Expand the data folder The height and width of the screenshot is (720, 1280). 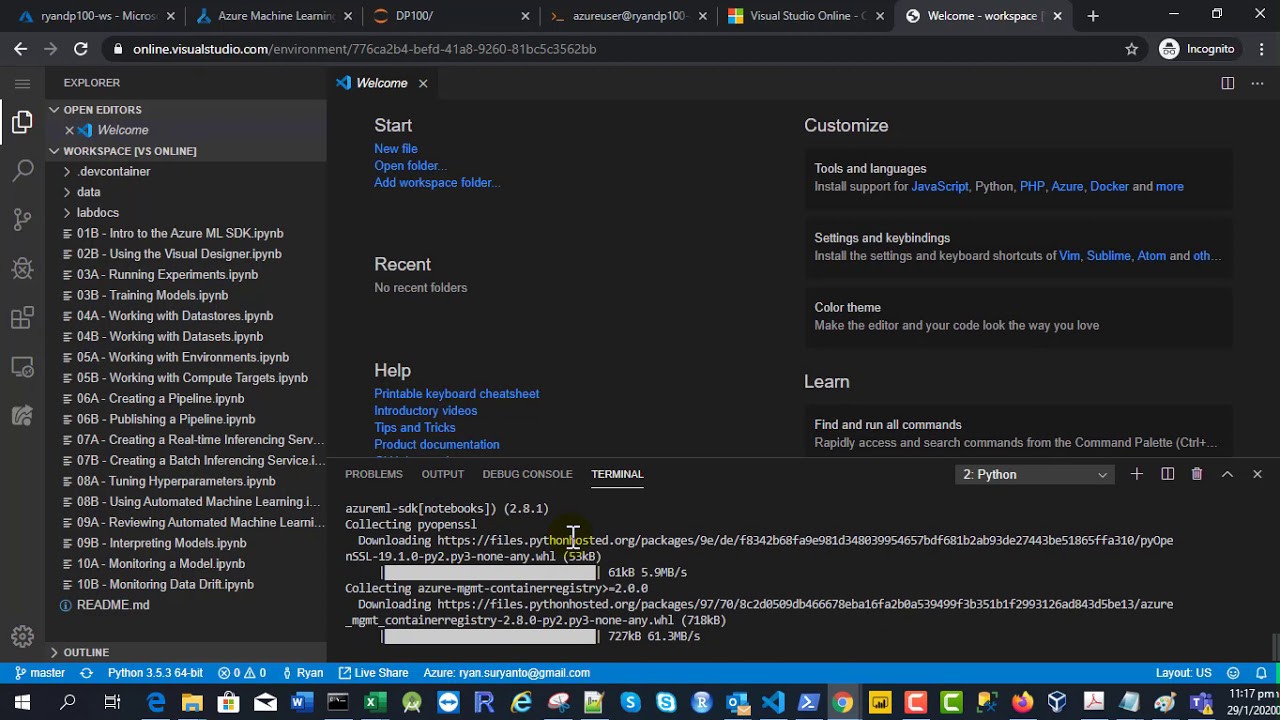point(186,192)
